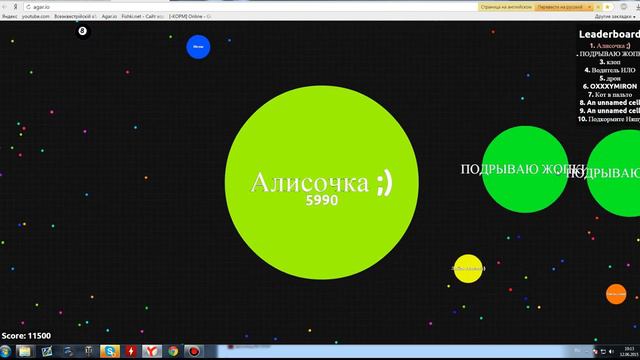This screenshot has height=360, width=640.
Task: Open the red lightning app in taskbar
Action: point(131,351)
